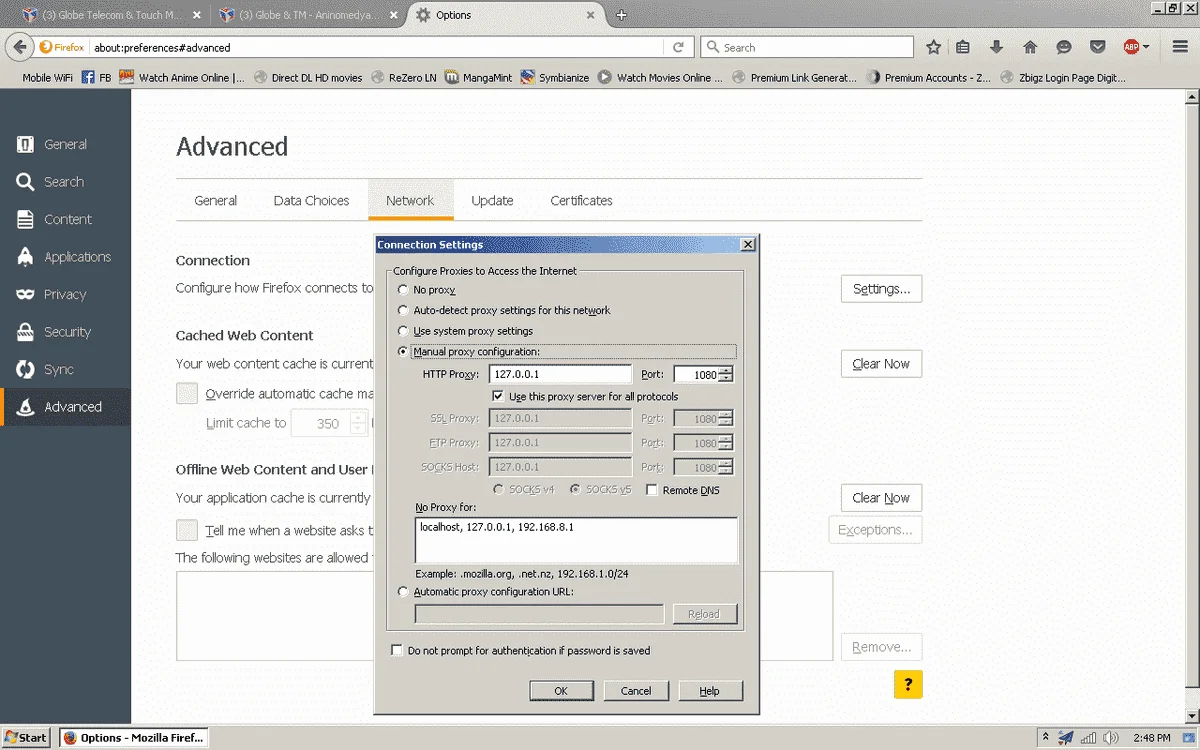Toggle Tell me when a website asks checkbox
The image size is (1200, 750).
(x=187, y=530)
